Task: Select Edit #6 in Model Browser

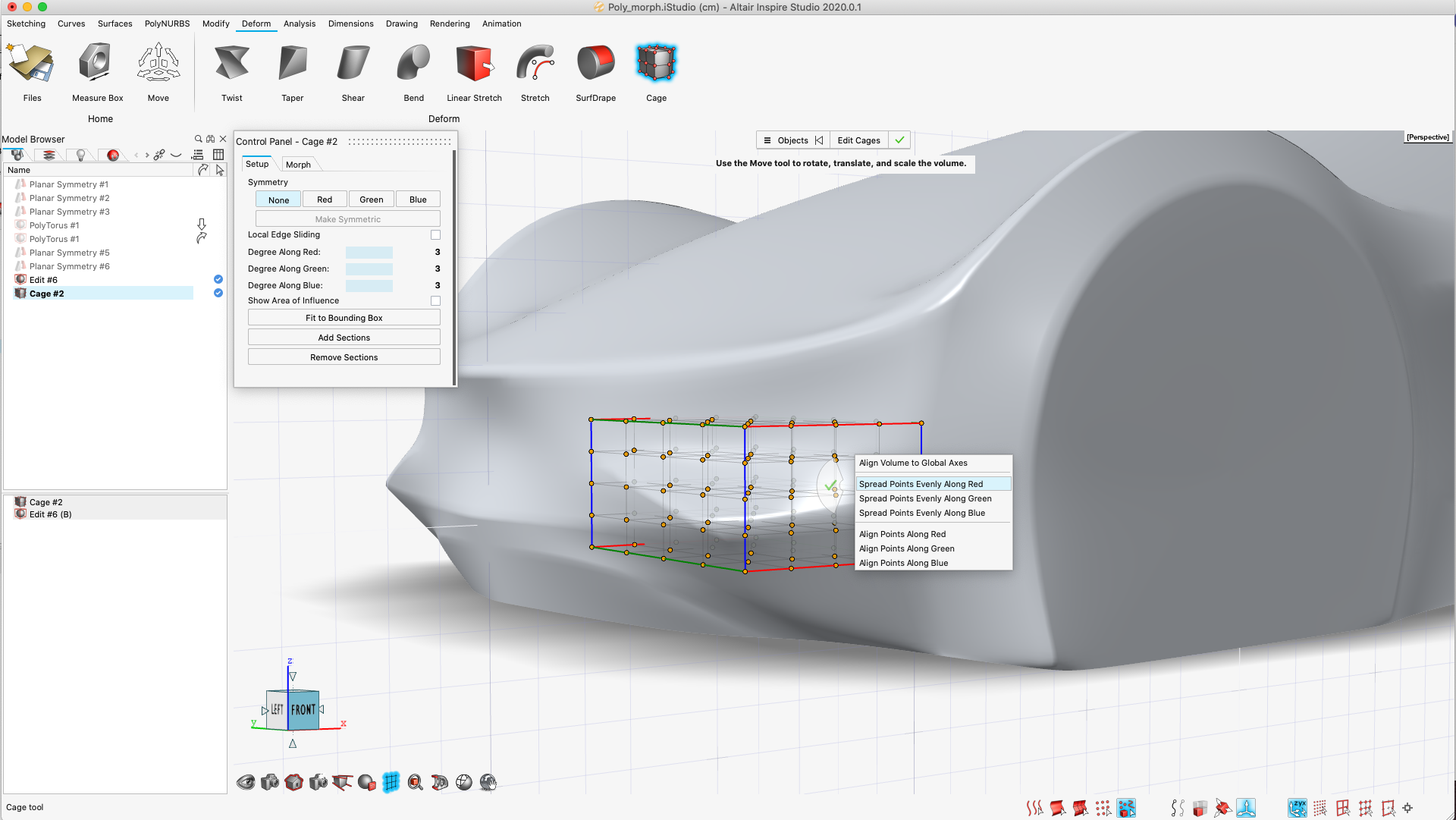Action: tap(43, 280)
